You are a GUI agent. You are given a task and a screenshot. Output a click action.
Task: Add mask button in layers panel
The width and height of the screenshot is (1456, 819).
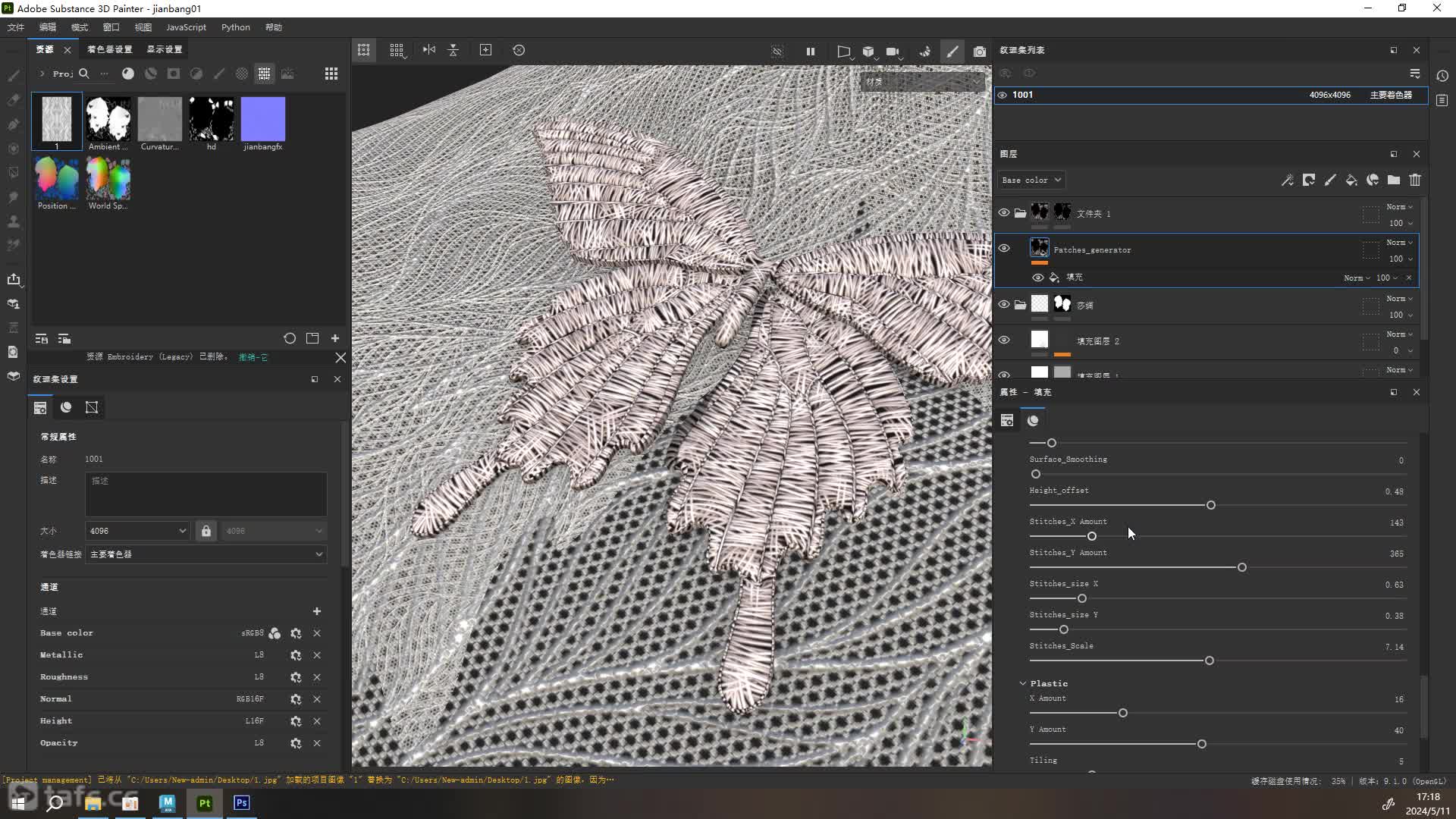tap(1309, 180)
